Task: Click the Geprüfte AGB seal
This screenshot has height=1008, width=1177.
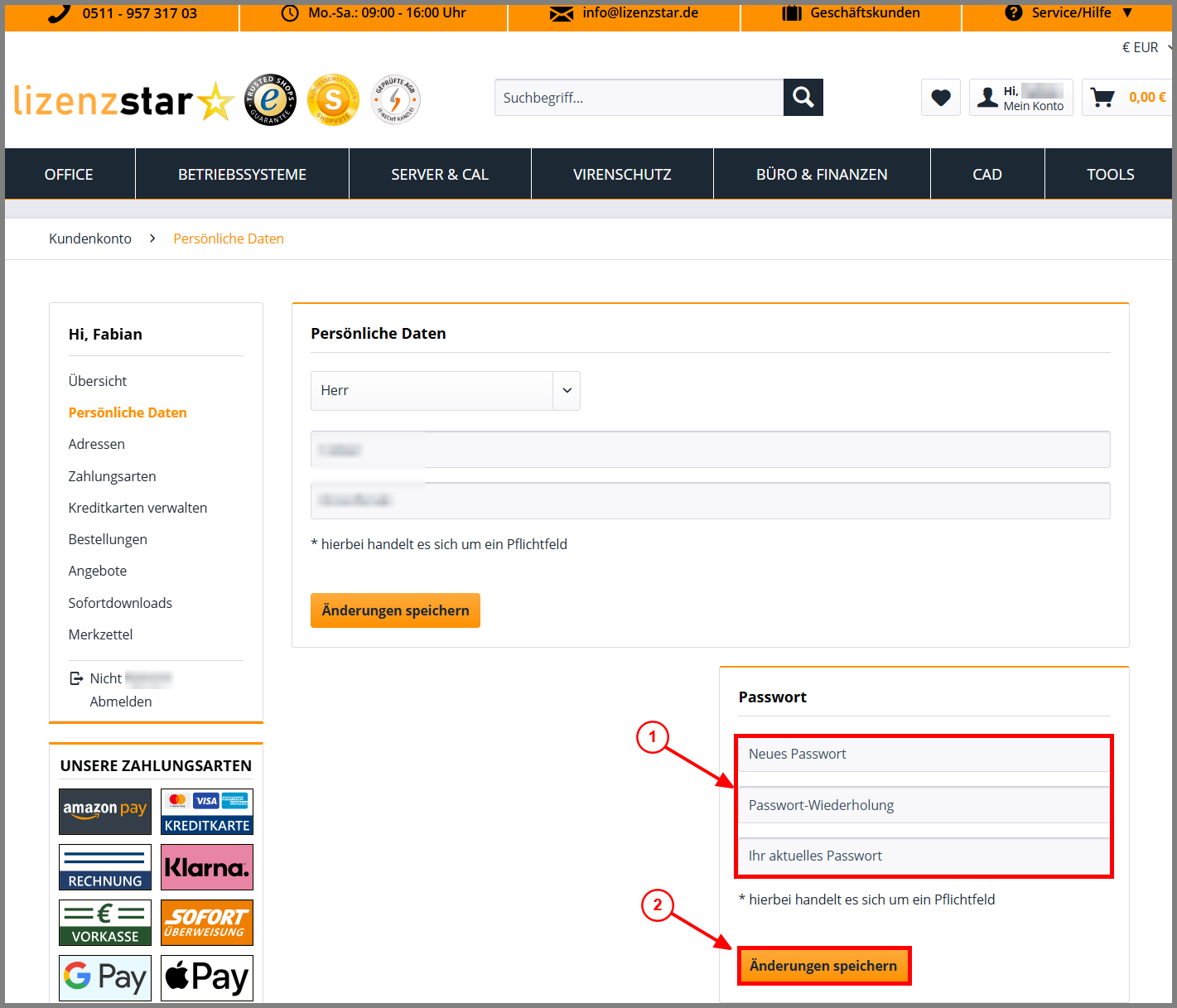Action: coord(395,99)
